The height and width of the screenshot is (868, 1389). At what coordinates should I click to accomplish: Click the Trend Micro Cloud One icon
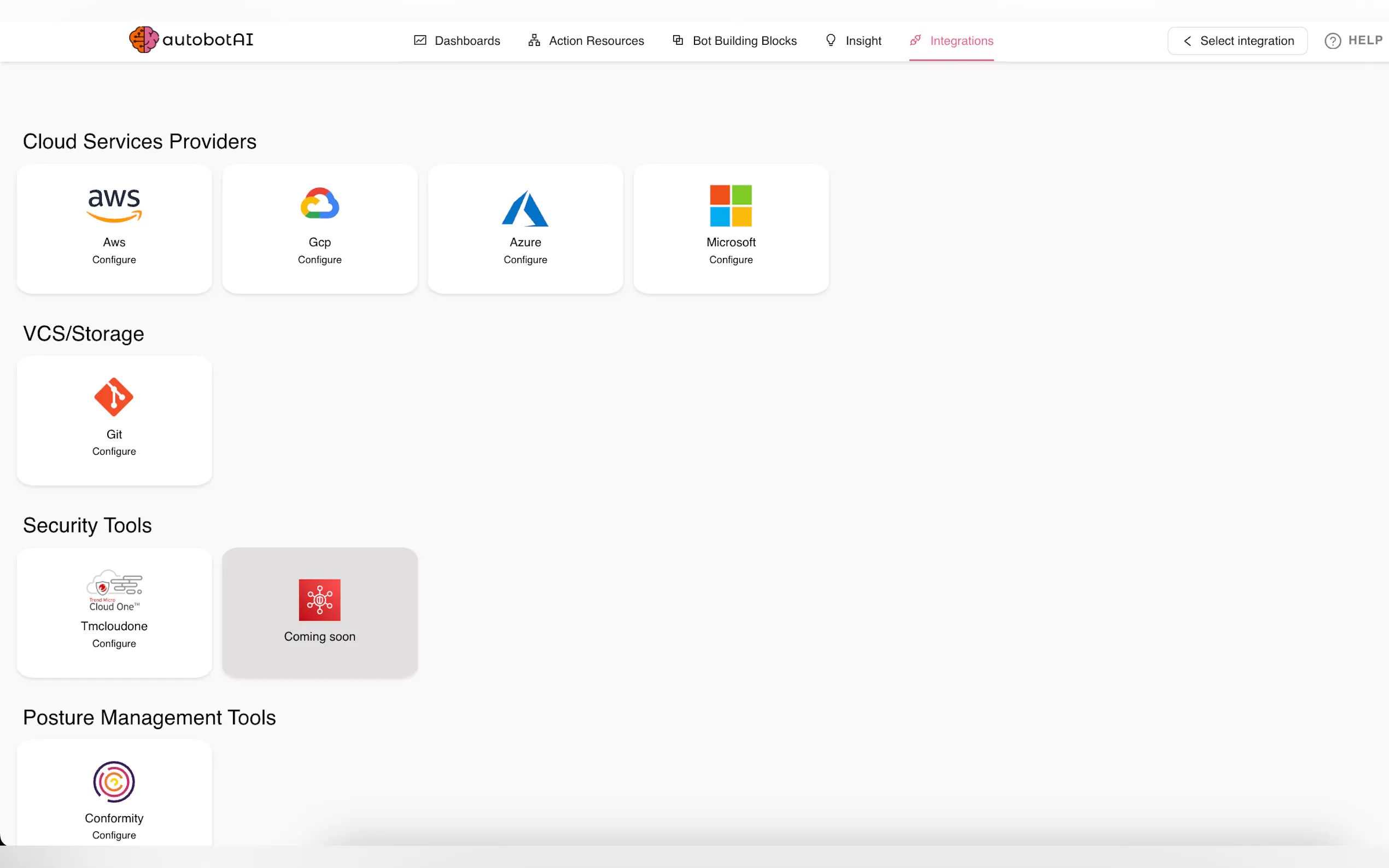(114, 590)
